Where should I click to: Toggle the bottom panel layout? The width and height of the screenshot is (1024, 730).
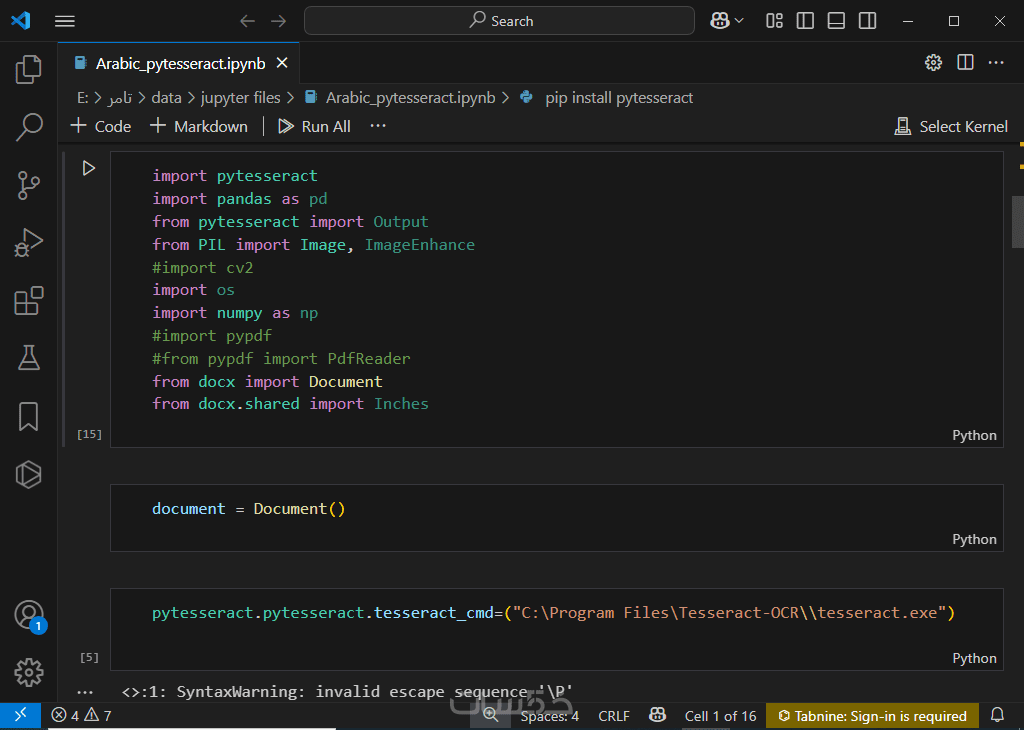pos(837,21)
